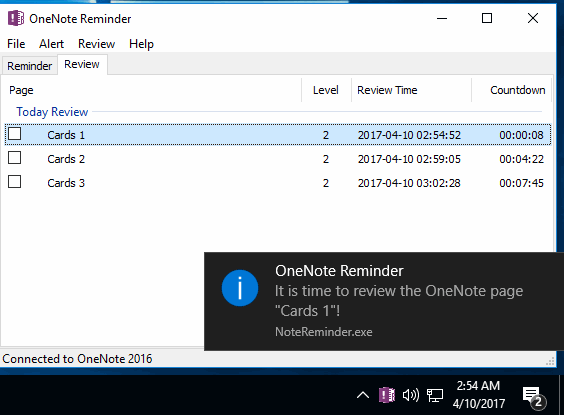Image resolution: width=564 pixels, height=415 pixels.
Task: Click the volume speaker tray icon
Action: (411, 395)
